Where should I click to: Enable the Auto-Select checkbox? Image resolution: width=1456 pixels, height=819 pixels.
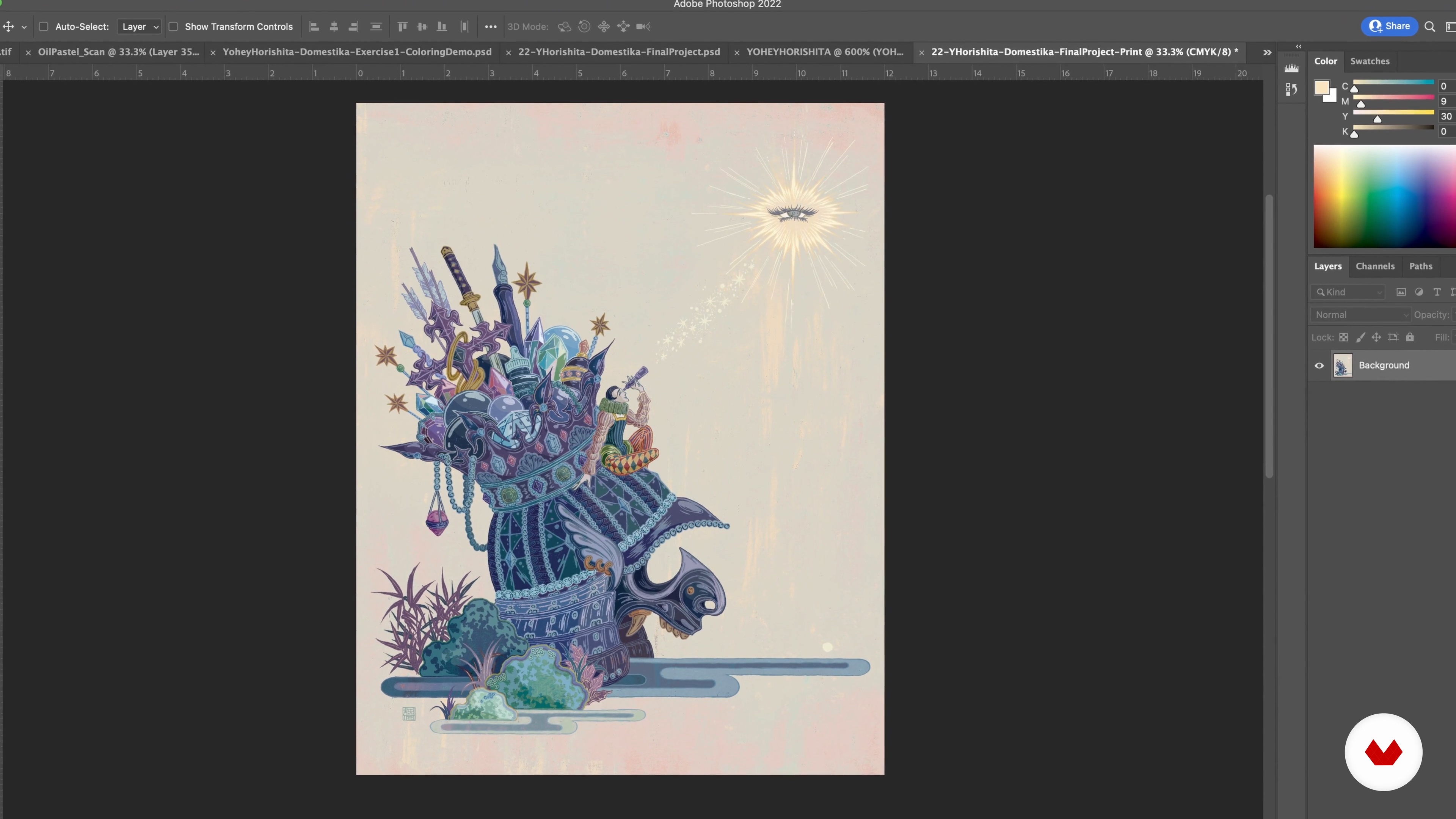[44, 27]
